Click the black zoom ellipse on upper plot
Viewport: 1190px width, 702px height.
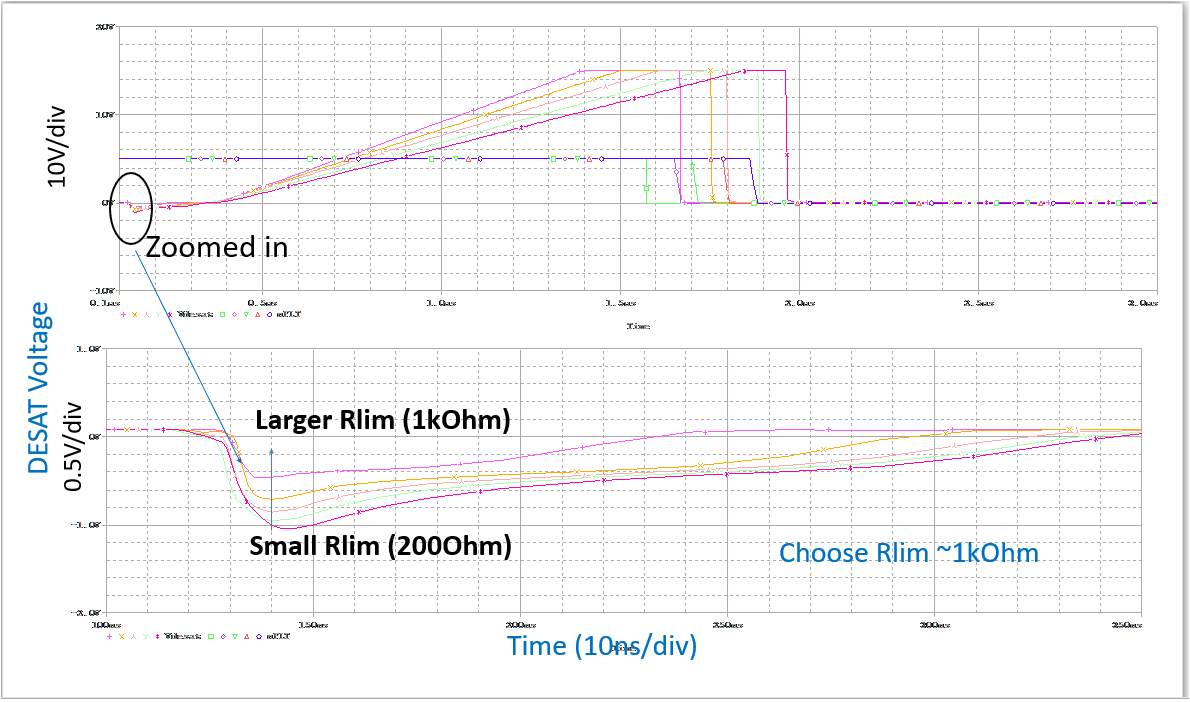click(x=132, y=207)
